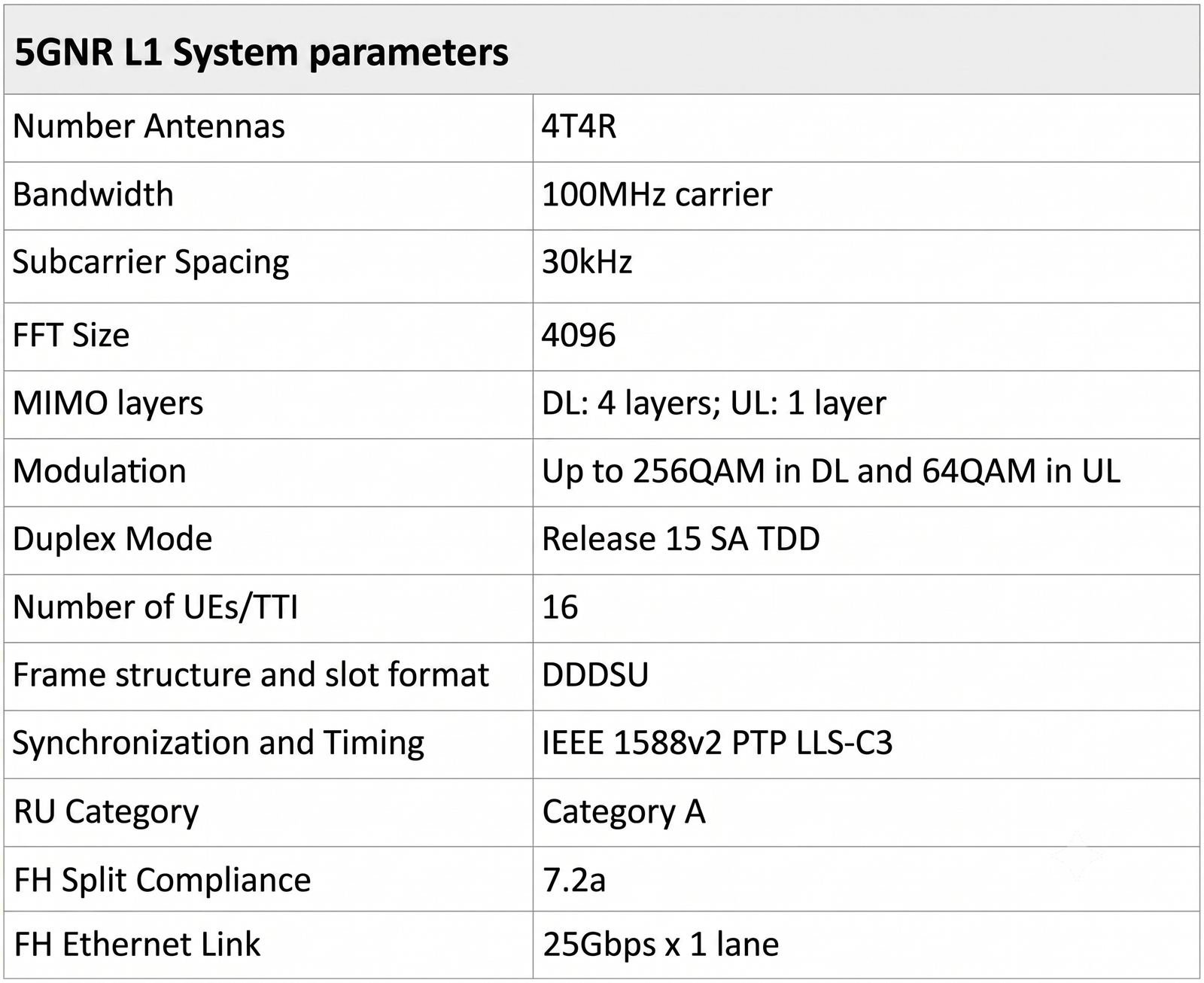Click 'FH Ethernet Link' label

point(137,945)
